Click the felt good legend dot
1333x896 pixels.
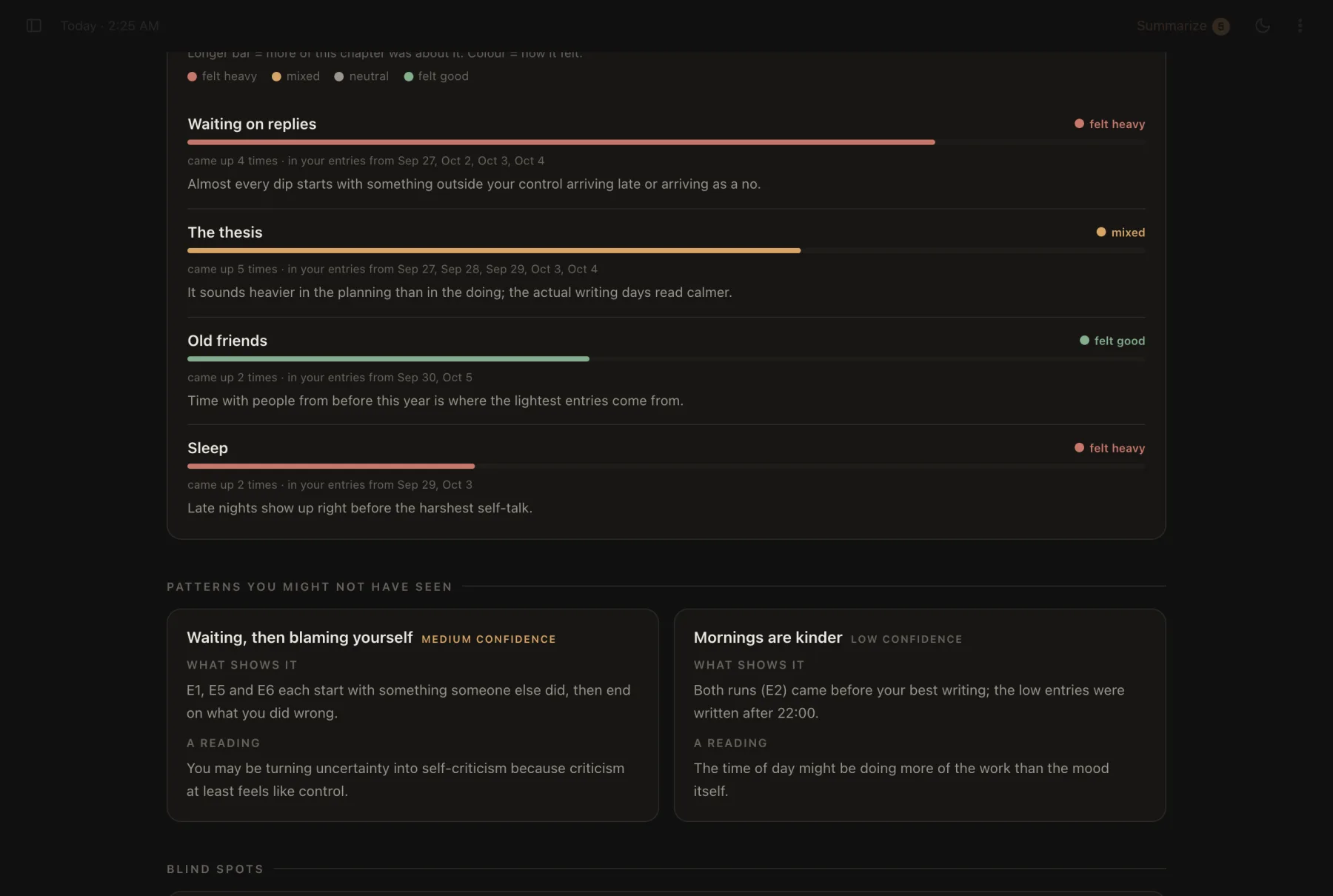click(408, 76)
